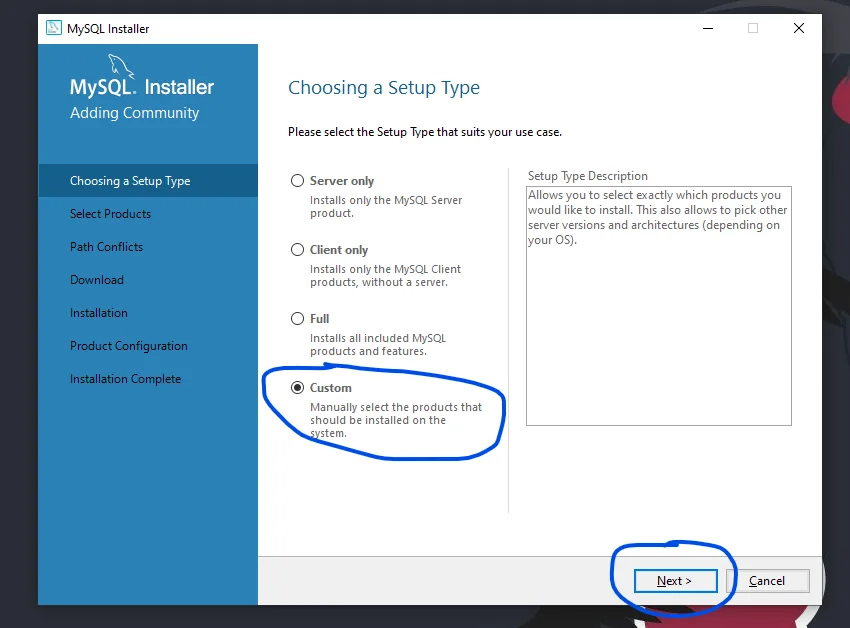Select the Custom setup type radio button

(297, 388)
